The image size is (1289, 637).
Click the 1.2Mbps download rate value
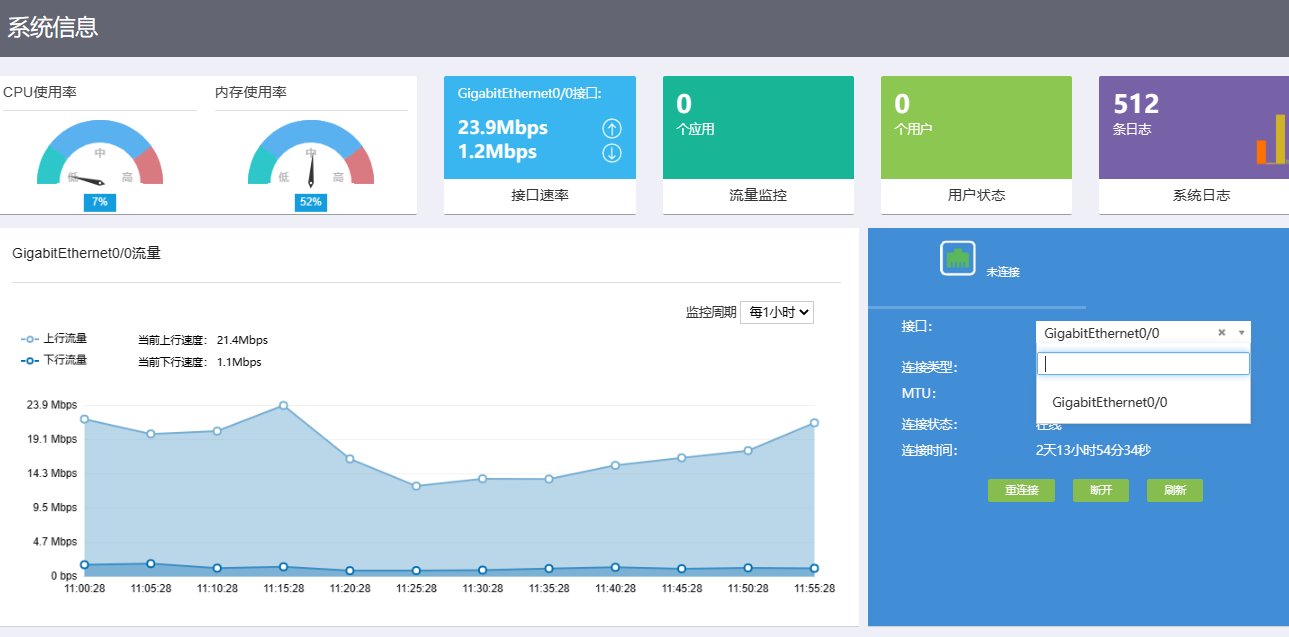[497, 152]
